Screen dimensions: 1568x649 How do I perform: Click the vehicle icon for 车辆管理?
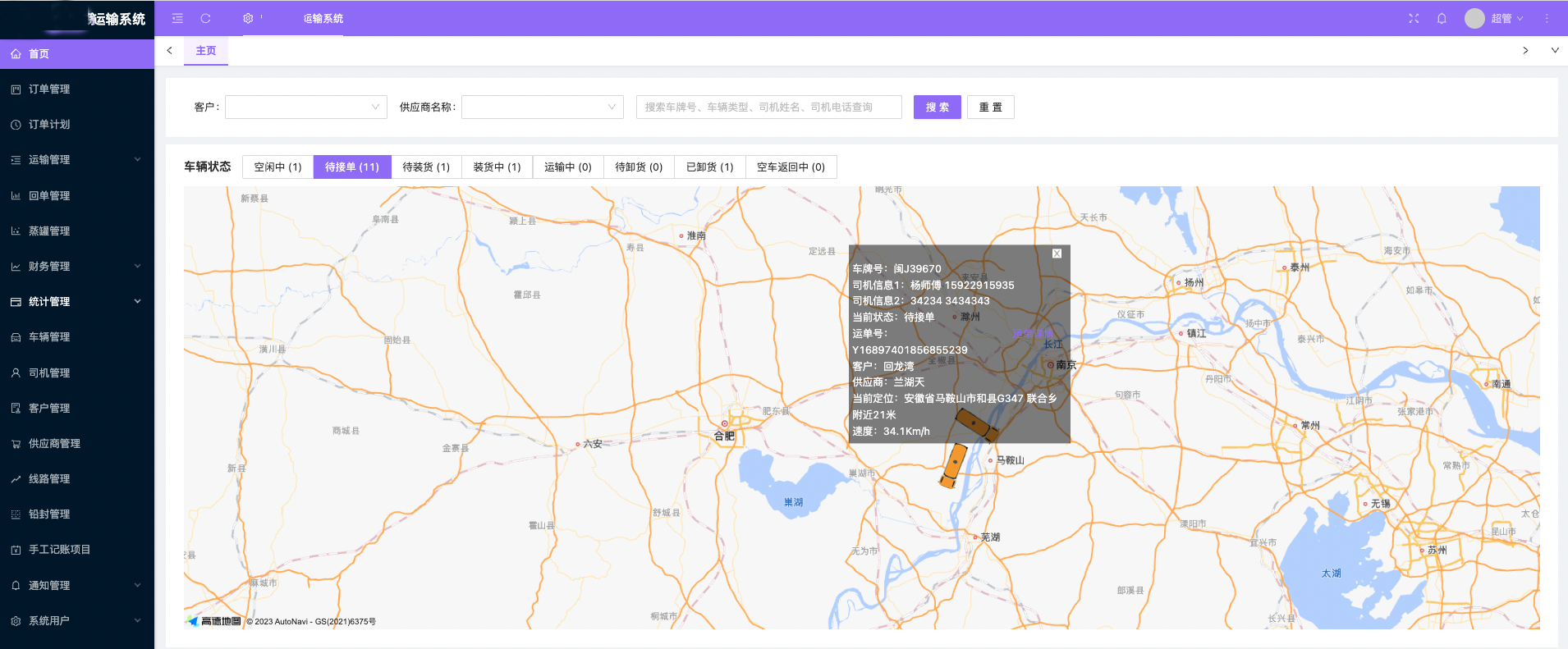click(x=16, y=337)
